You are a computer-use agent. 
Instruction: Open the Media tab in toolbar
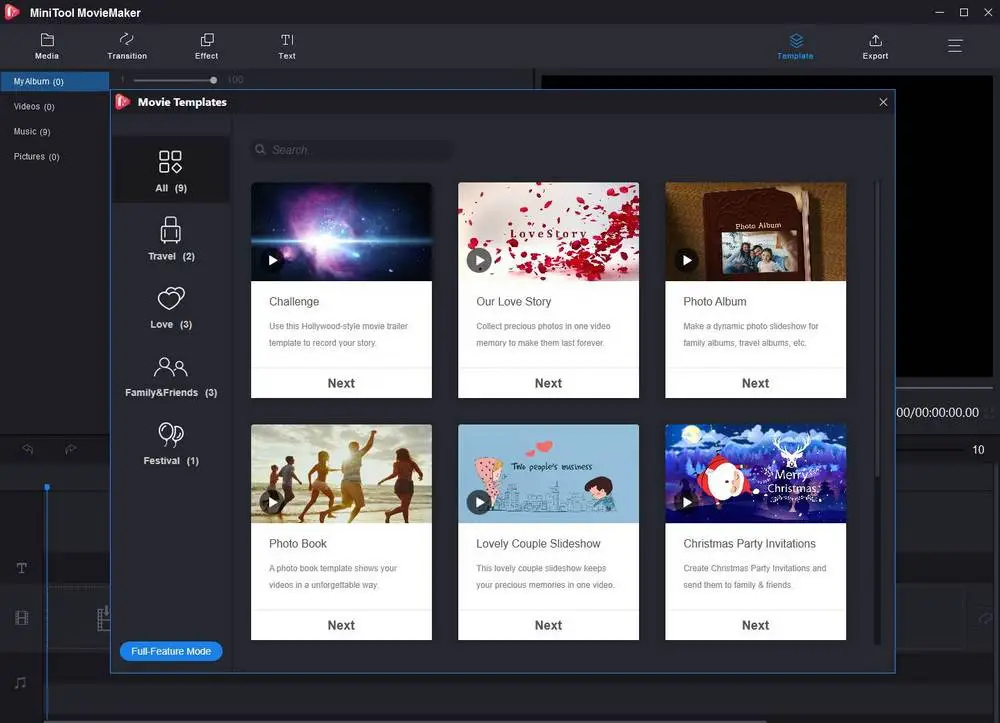click(47, 46)
